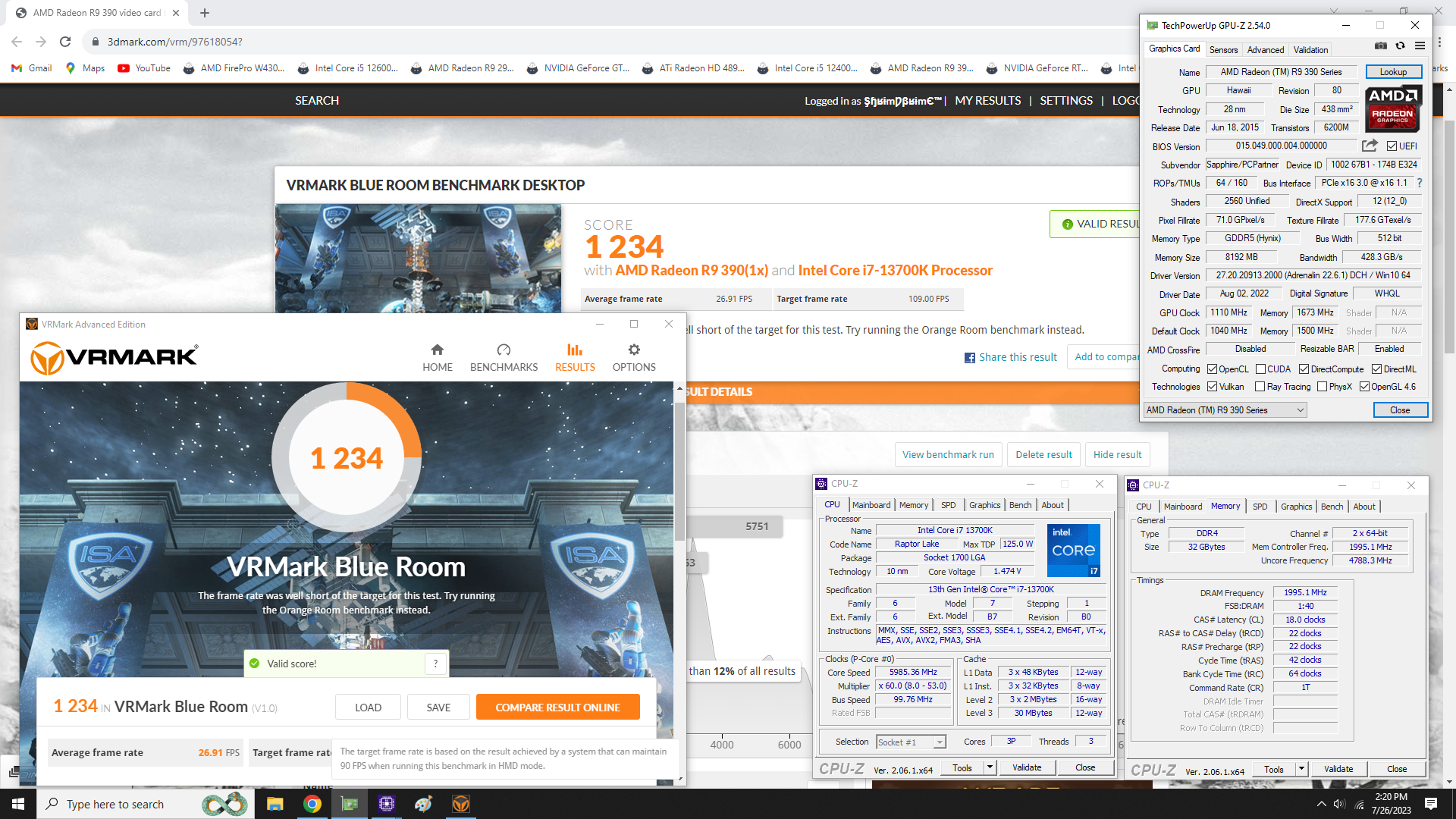1456x819 pixels.
Task: Click the Valid score help question button
Action: pos(435,664)
